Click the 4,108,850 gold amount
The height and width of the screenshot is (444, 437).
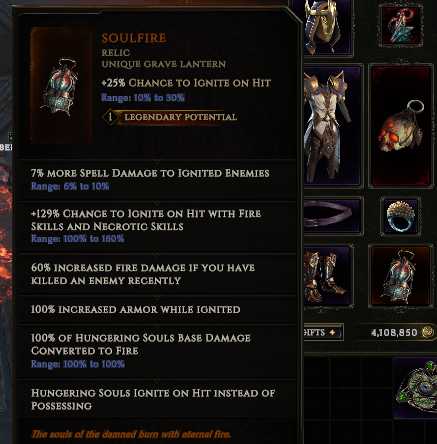[x=394, y=332]
